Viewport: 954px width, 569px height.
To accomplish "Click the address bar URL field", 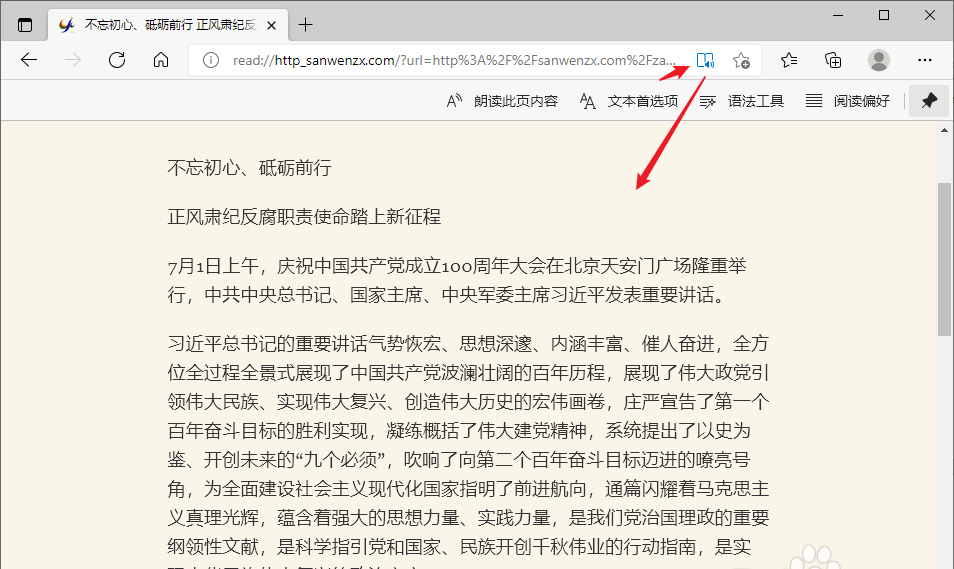I will coord(454,60).
